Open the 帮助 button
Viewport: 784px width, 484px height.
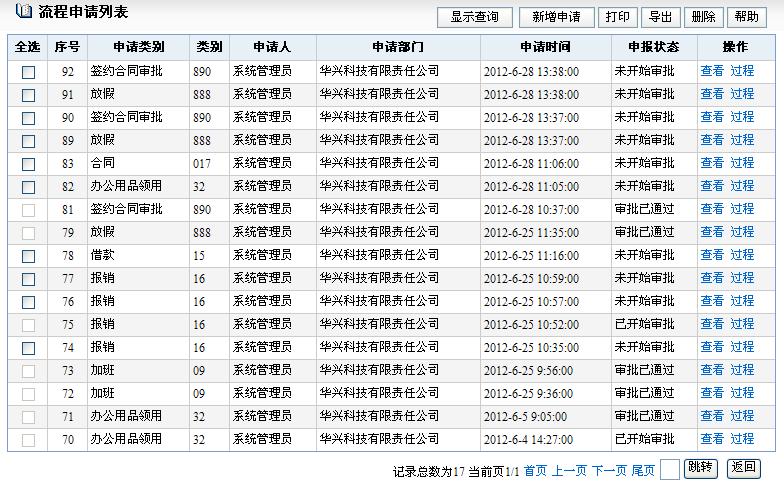coord(746,17)
